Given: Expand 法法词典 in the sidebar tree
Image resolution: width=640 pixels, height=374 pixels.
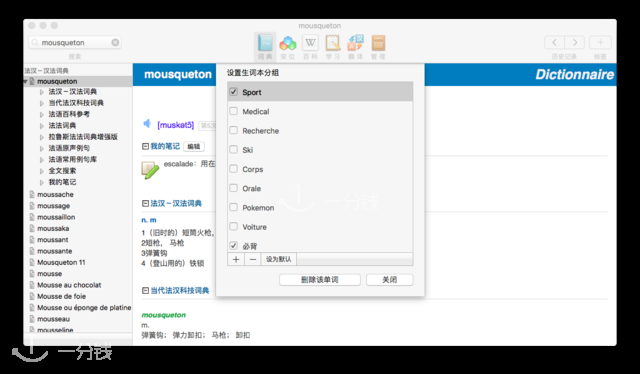Looking at the screenshot, I should [x=42, y=126].
